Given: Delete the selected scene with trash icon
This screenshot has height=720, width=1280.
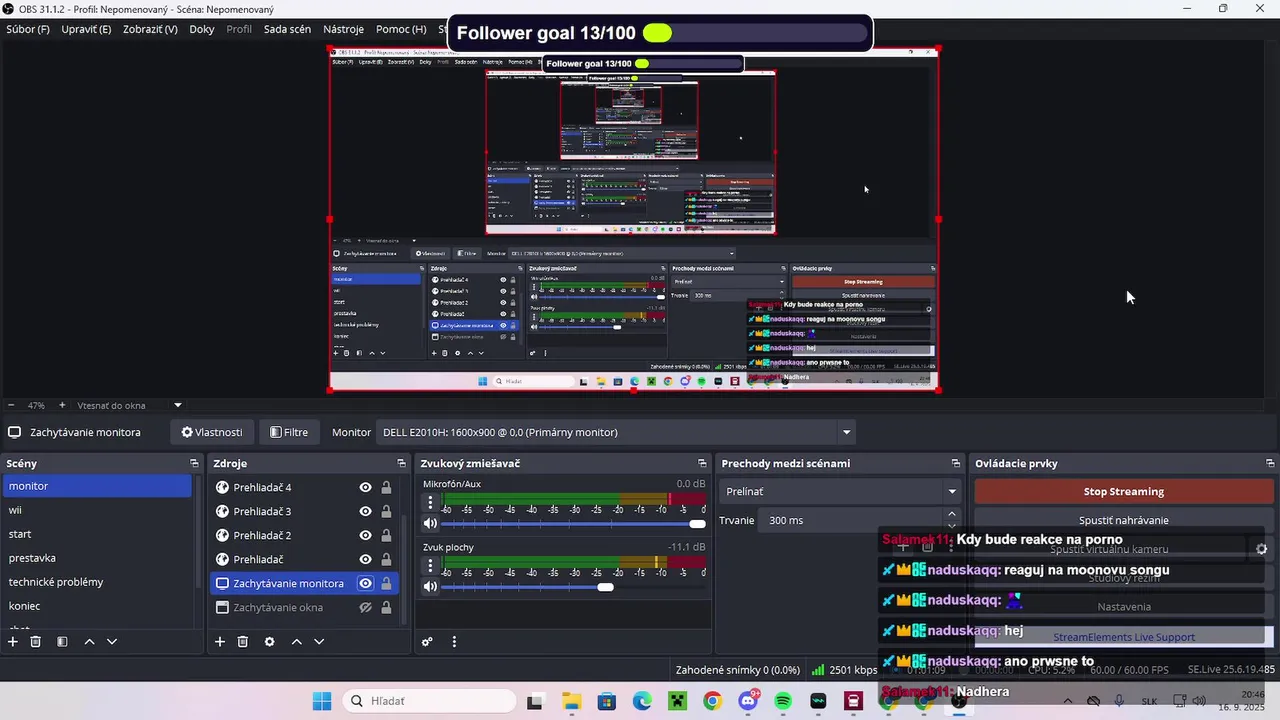Looking at the screenshot, I should (x=36, y=641).
